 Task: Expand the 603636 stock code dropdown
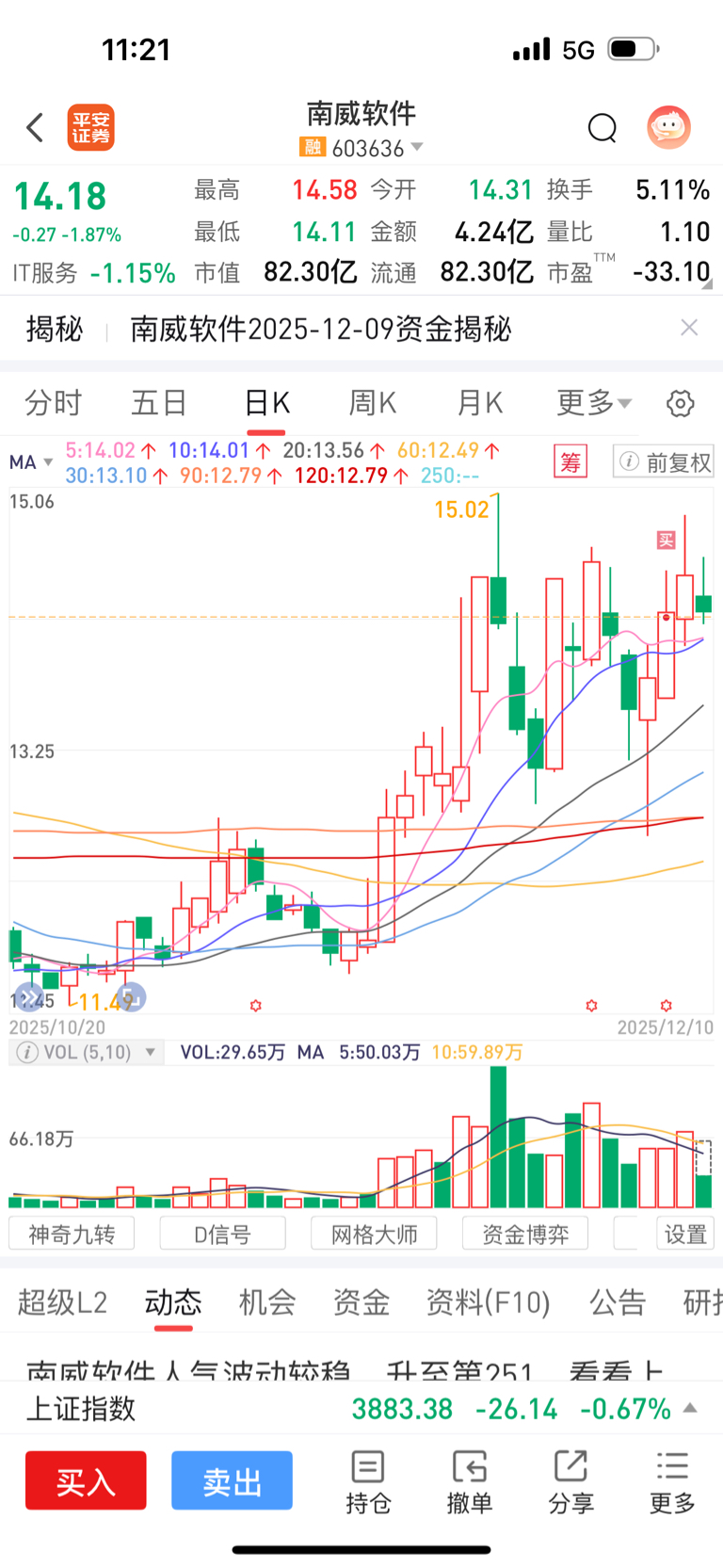(x=417, y=147)
